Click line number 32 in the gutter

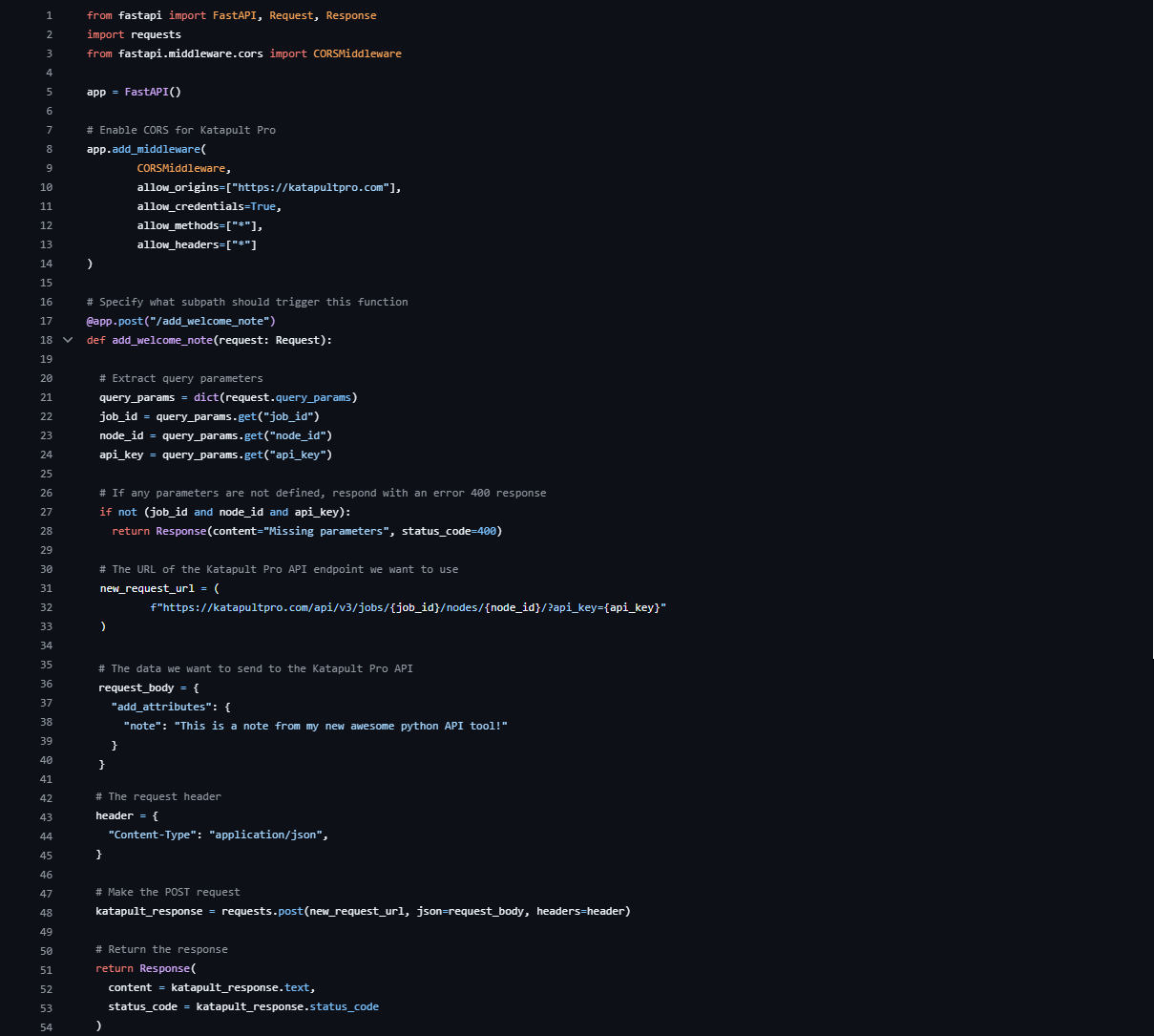click(47, 607)
